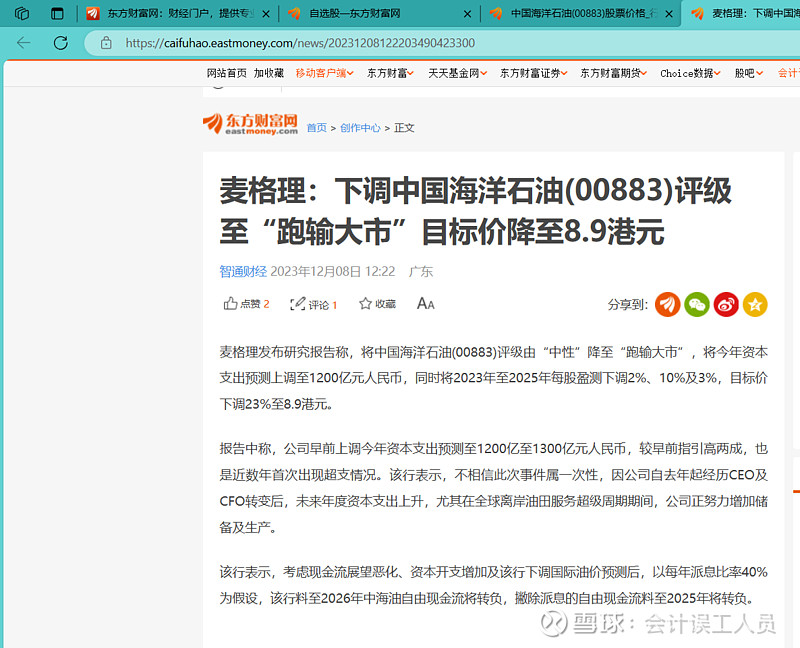Like the article with the 点赞 thumbs-up
The image size is (800, 648).
pos(246,304)
